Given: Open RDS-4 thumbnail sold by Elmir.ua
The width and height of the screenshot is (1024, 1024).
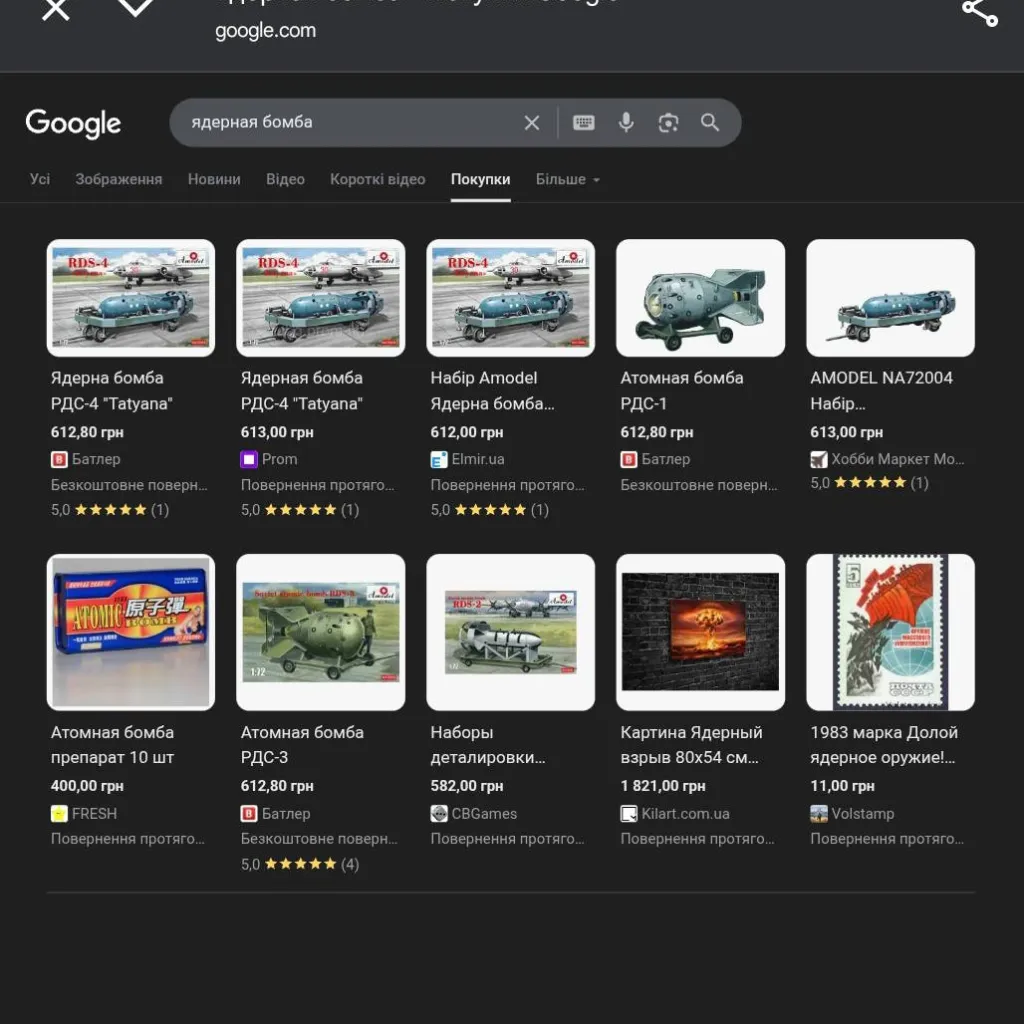Looking at the screenshot, I should click(511, 298).
